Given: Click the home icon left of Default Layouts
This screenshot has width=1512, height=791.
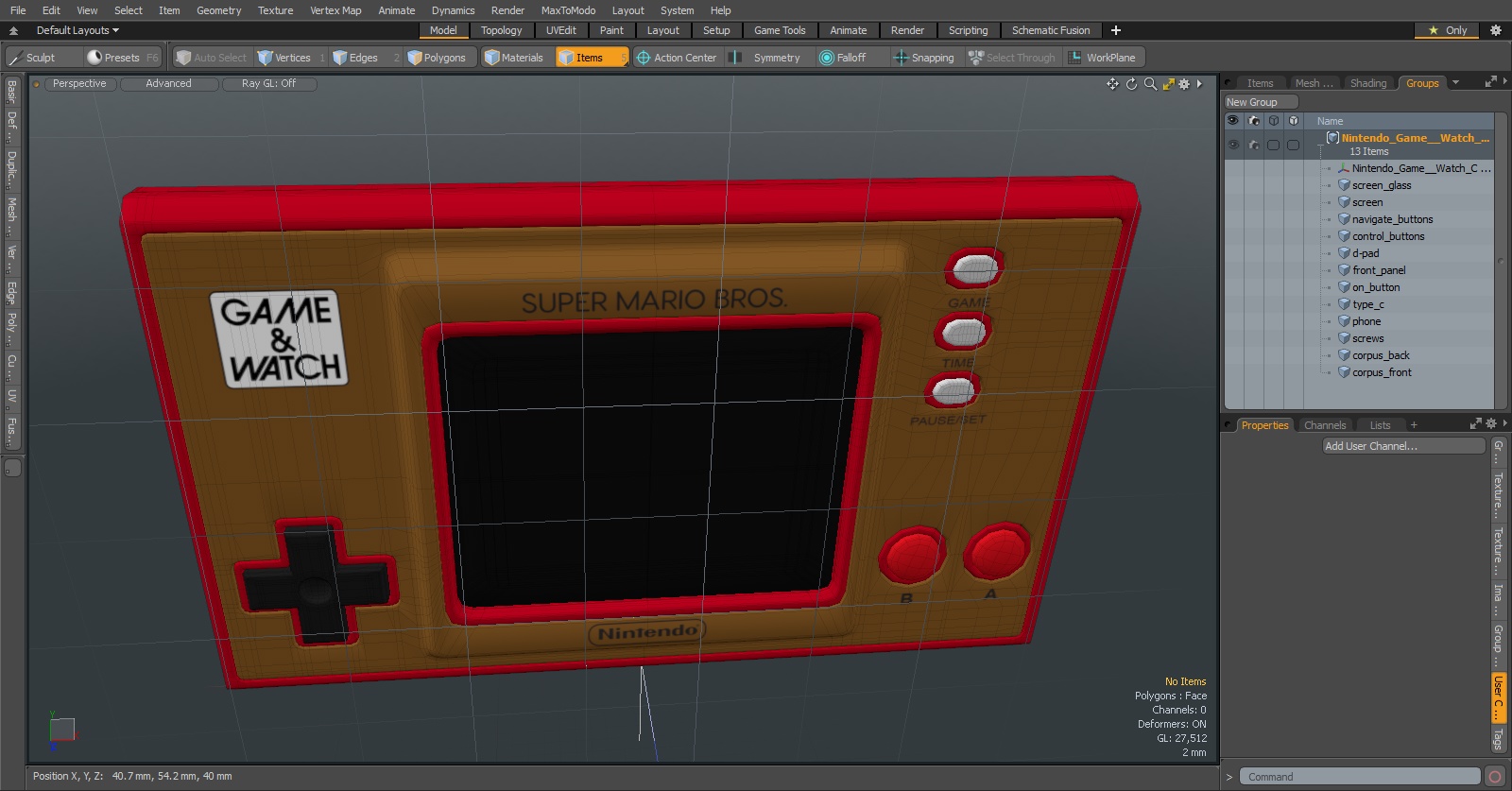Looking at the screenshot, I should click(14, 30).
